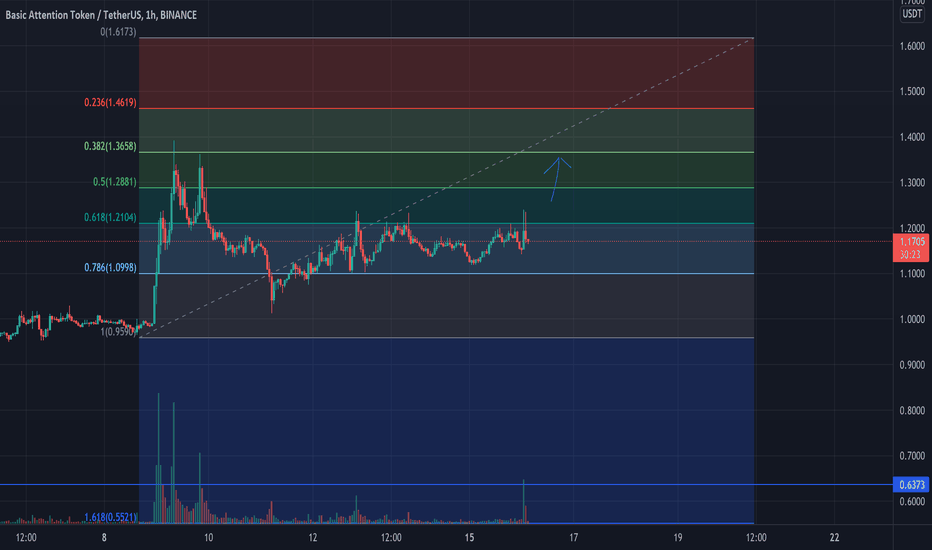The image size is (932, 550).
Task: Click the date label 19 on time axis
Action: 678,538
